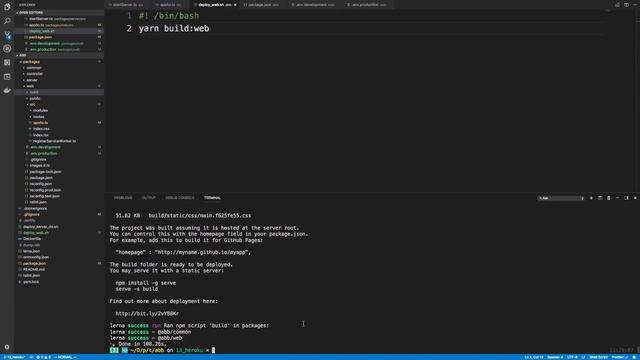Click the UTF-8 encoding in status bar
This screenshot has width=640, height=360.
(x=572, y=357)
